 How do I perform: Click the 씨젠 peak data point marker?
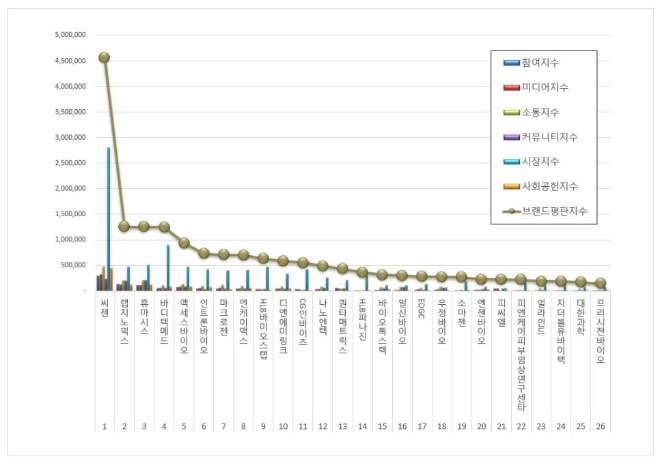[104, 57]
